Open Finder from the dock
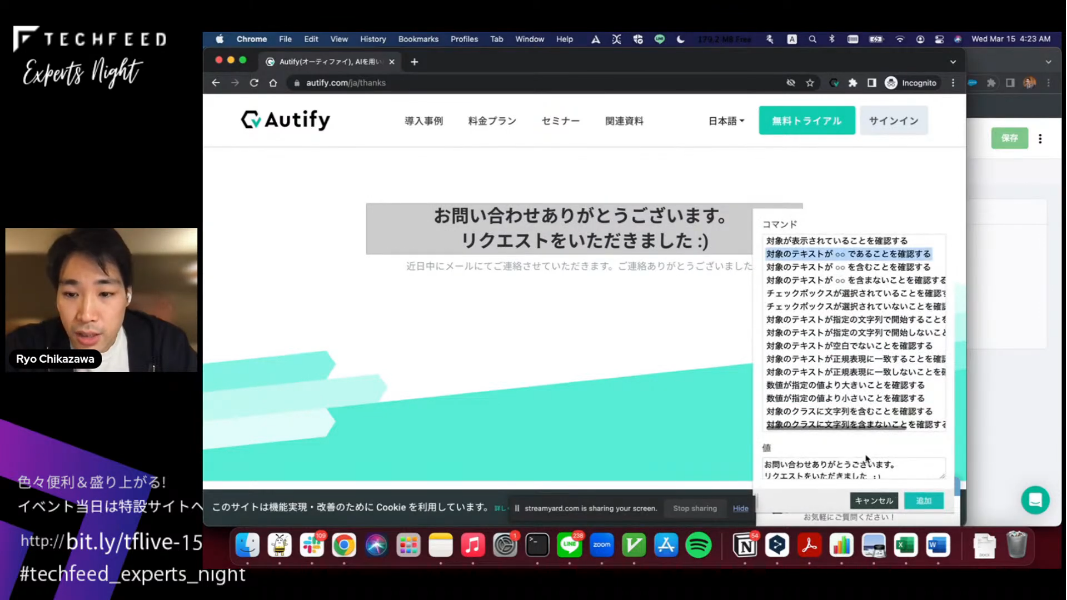Image resolution: width=1067 pixels, height=600 pixels. tap(247, 545)
